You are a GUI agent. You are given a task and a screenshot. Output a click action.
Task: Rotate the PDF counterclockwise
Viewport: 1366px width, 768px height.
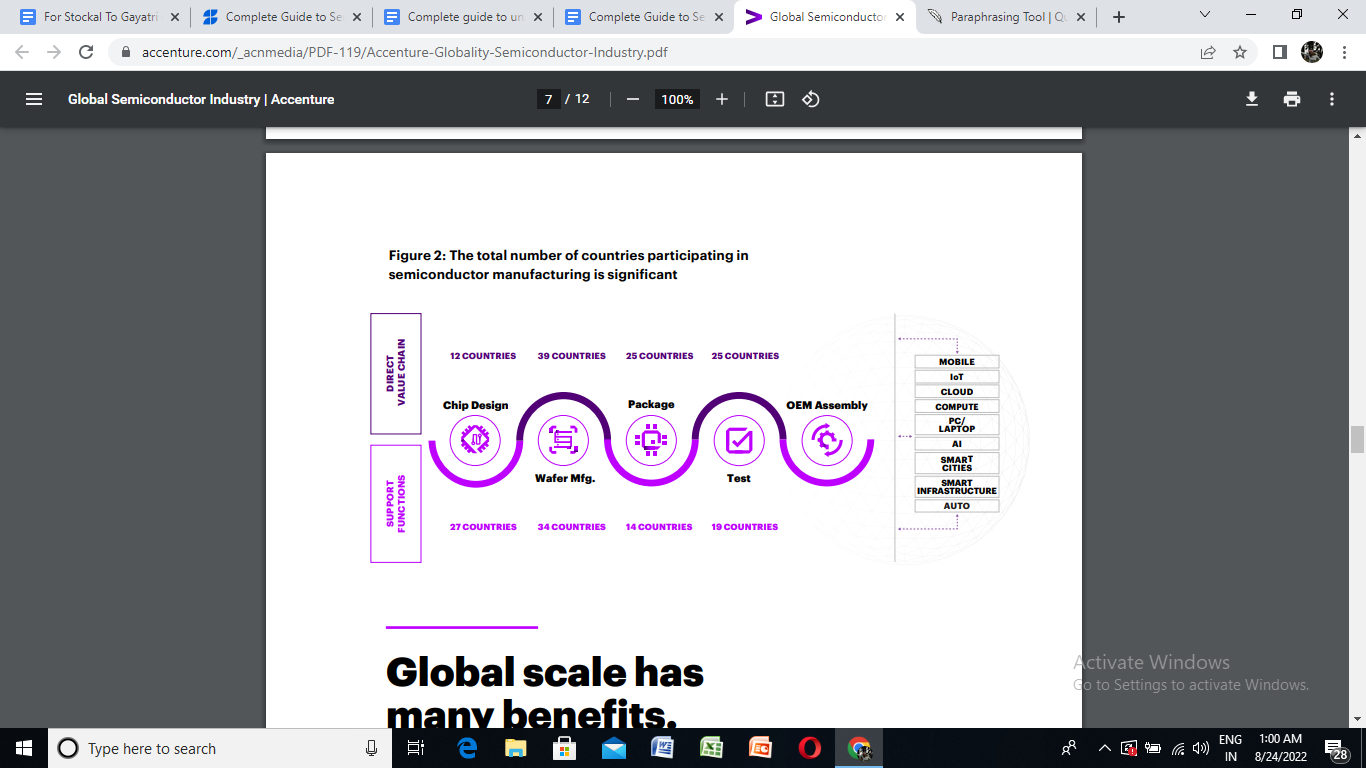[811, 99]
